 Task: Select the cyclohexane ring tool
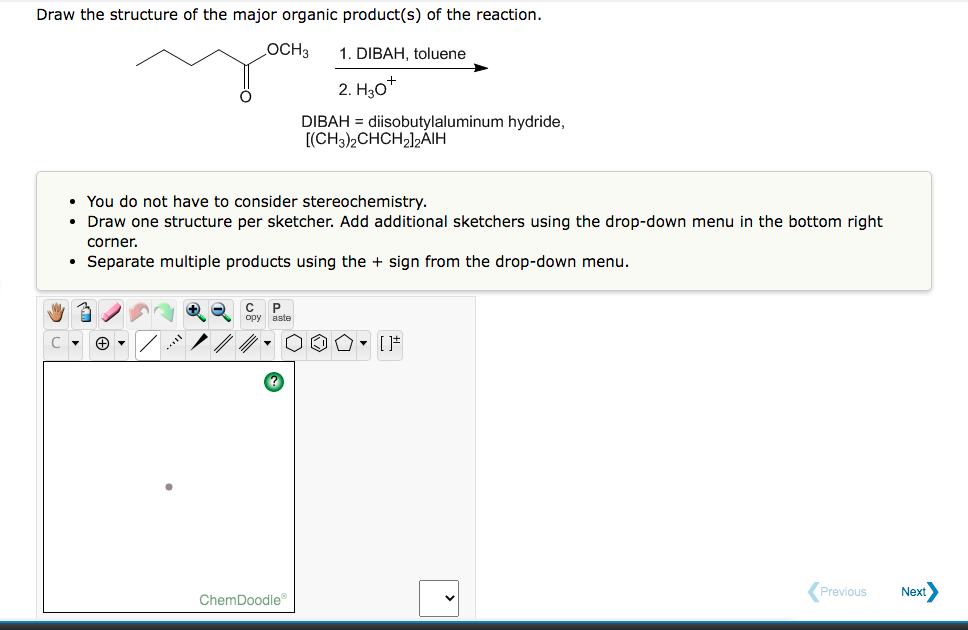pyautogui.click(x=295, y=343)
